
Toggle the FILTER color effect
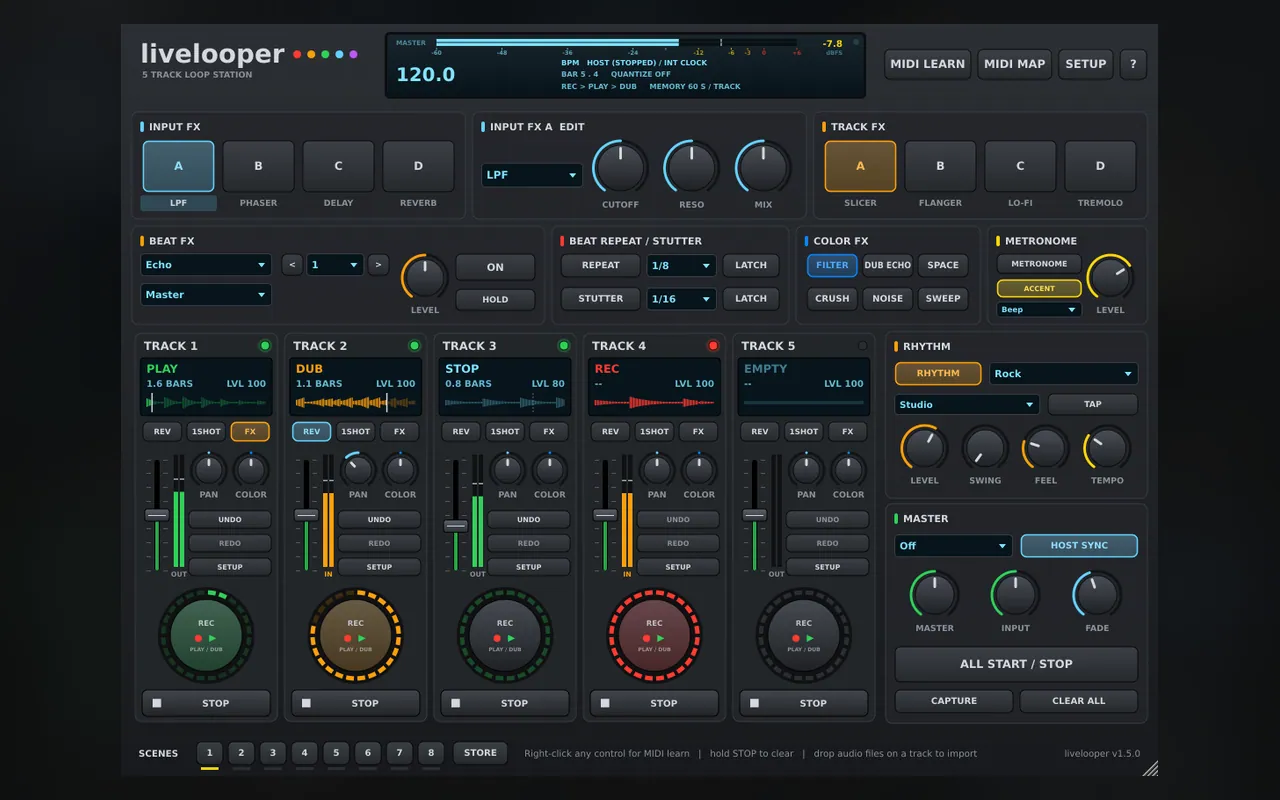click(x=832, y=265)
